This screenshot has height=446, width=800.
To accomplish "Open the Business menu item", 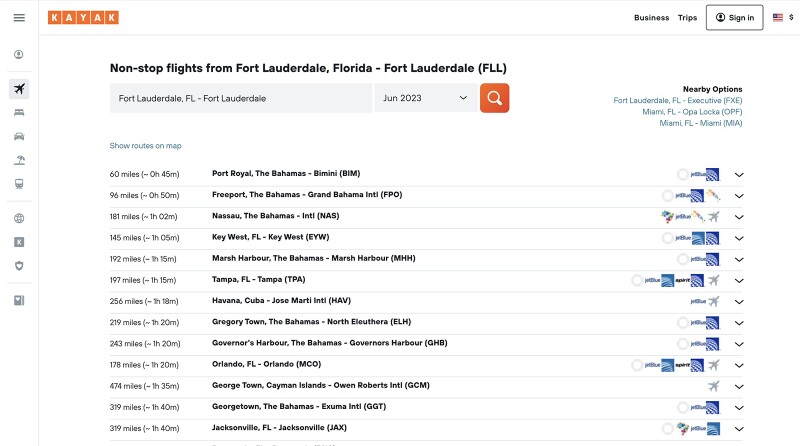I will 651,17.
